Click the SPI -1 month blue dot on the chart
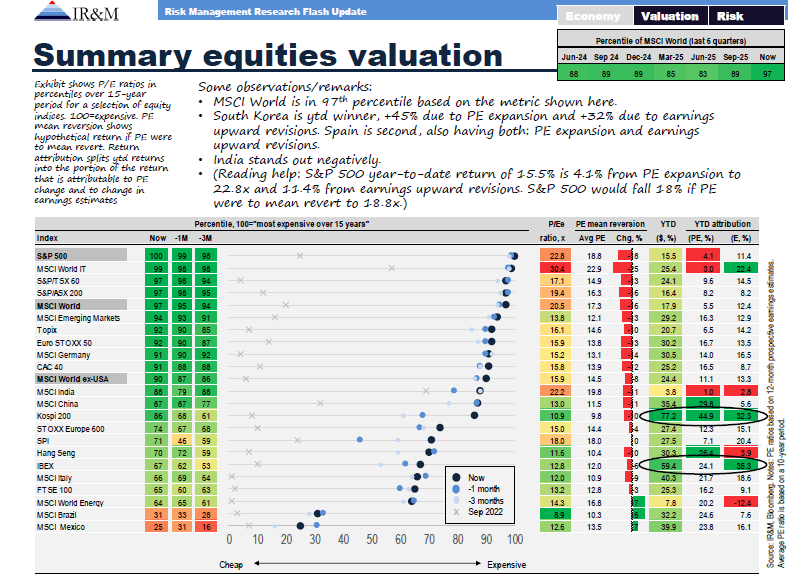 [x=360, y=440]
